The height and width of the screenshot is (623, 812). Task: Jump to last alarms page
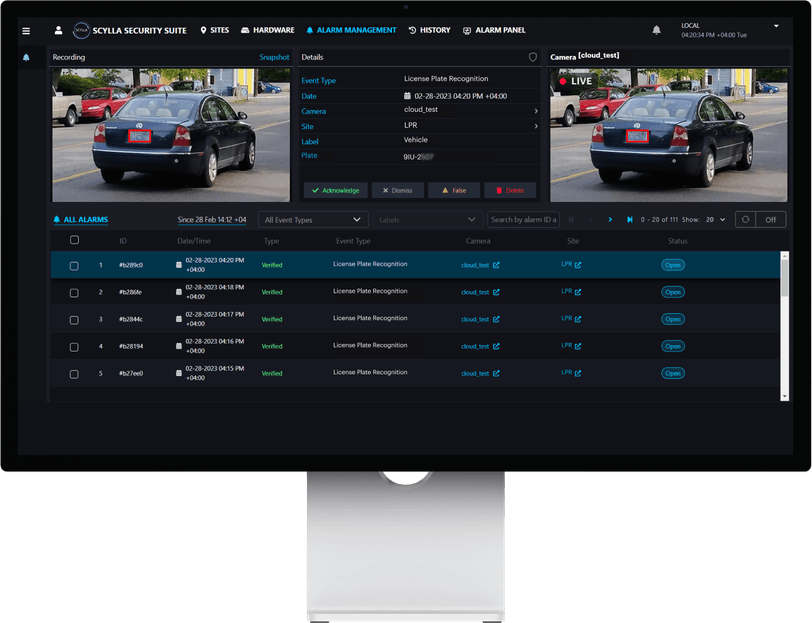(630, 220)
